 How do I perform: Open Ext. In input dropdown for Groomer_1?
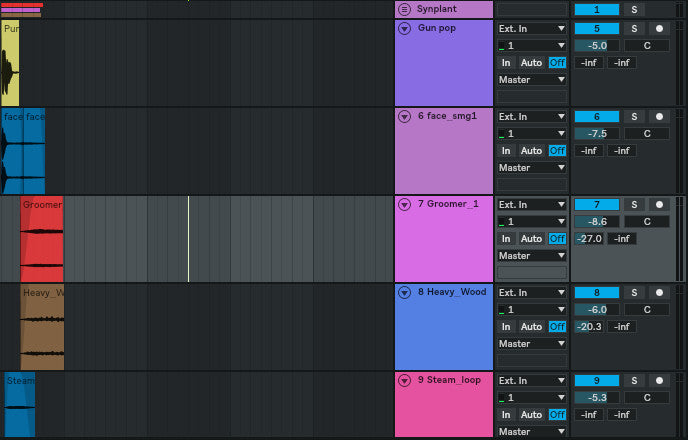point(532,204)
